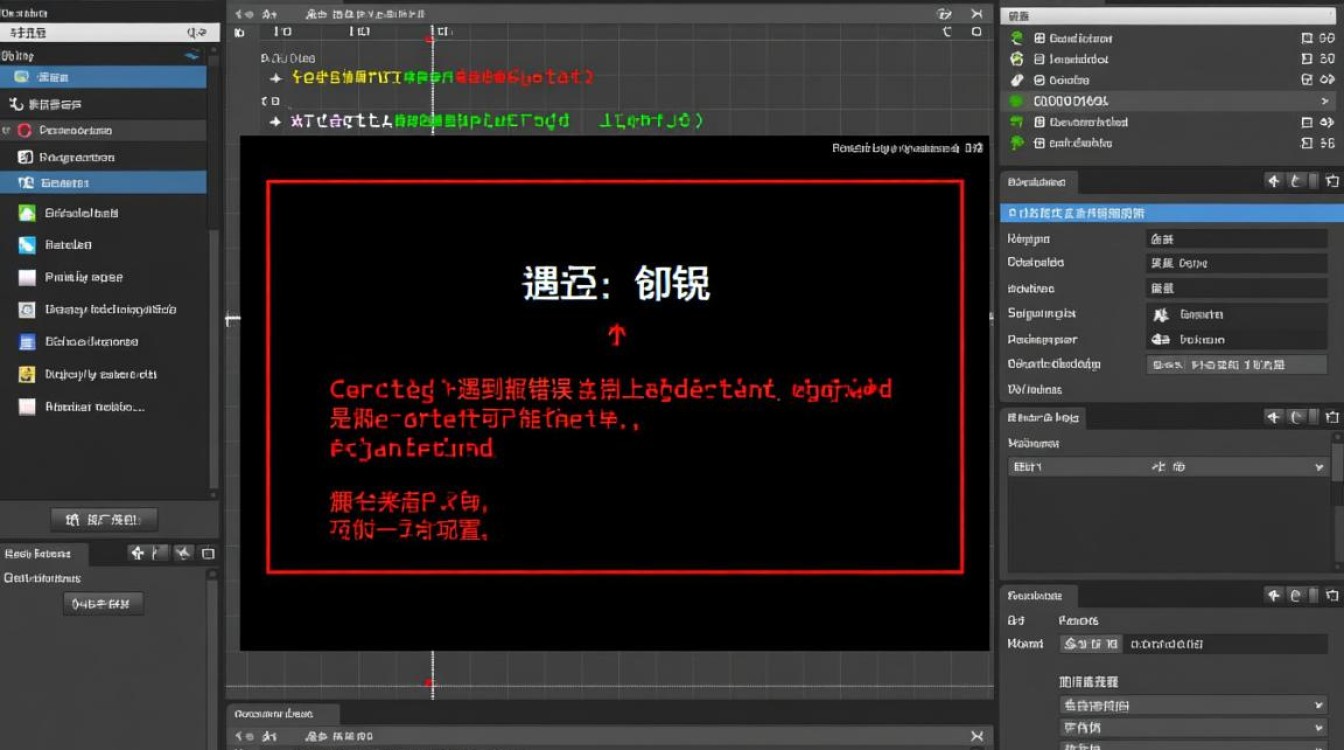Click the button below the left panel list
Image resolution: width=1344 pixels, height=750 pixels.
click(104, 519)
